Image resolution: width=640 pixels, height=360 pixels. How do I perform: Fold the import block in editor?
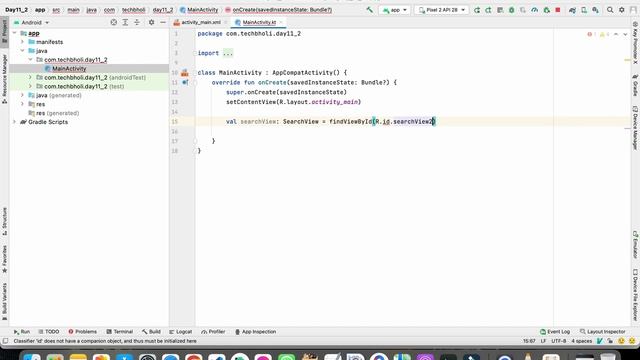[196, 53]
